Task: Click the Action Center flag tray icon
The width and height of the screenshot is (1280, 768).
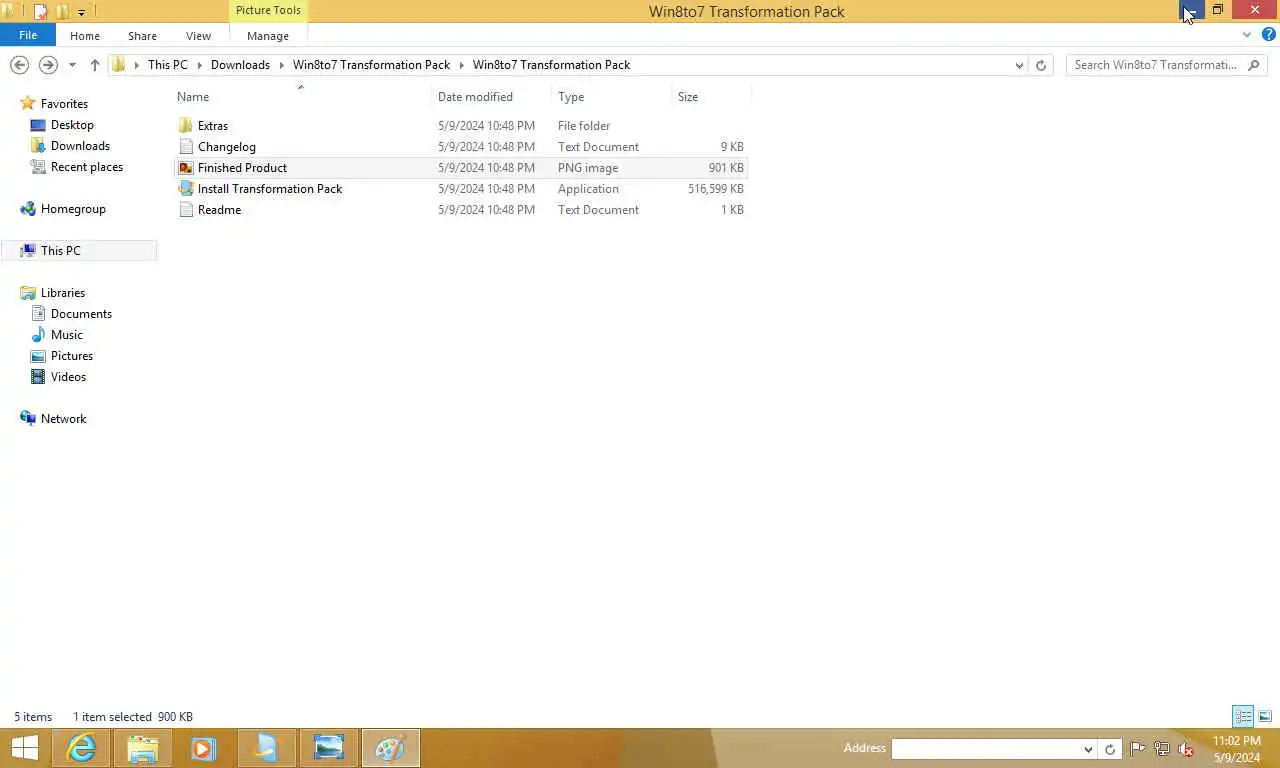Action: (x=1138, y=748)
